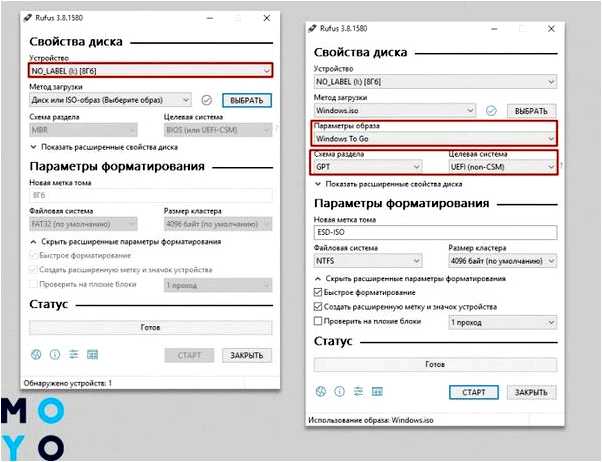Image resolution: width=602 pixels, height=462 pixels.
Task: Click FAT32 file system dropdown in left window
Action: coord(83,224)
